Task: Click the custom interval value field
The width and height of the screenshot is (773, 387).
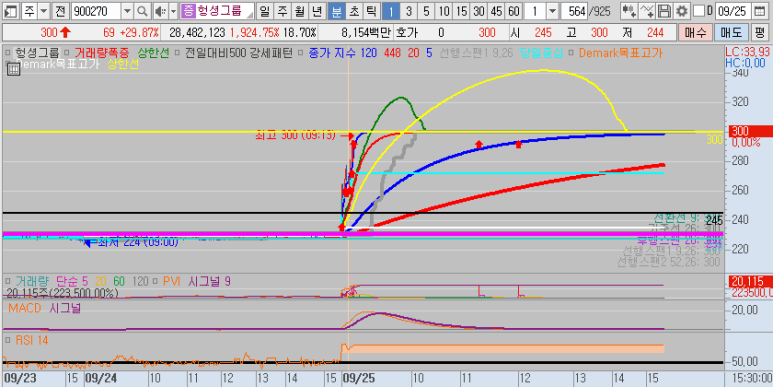Action: pos(535,10)
